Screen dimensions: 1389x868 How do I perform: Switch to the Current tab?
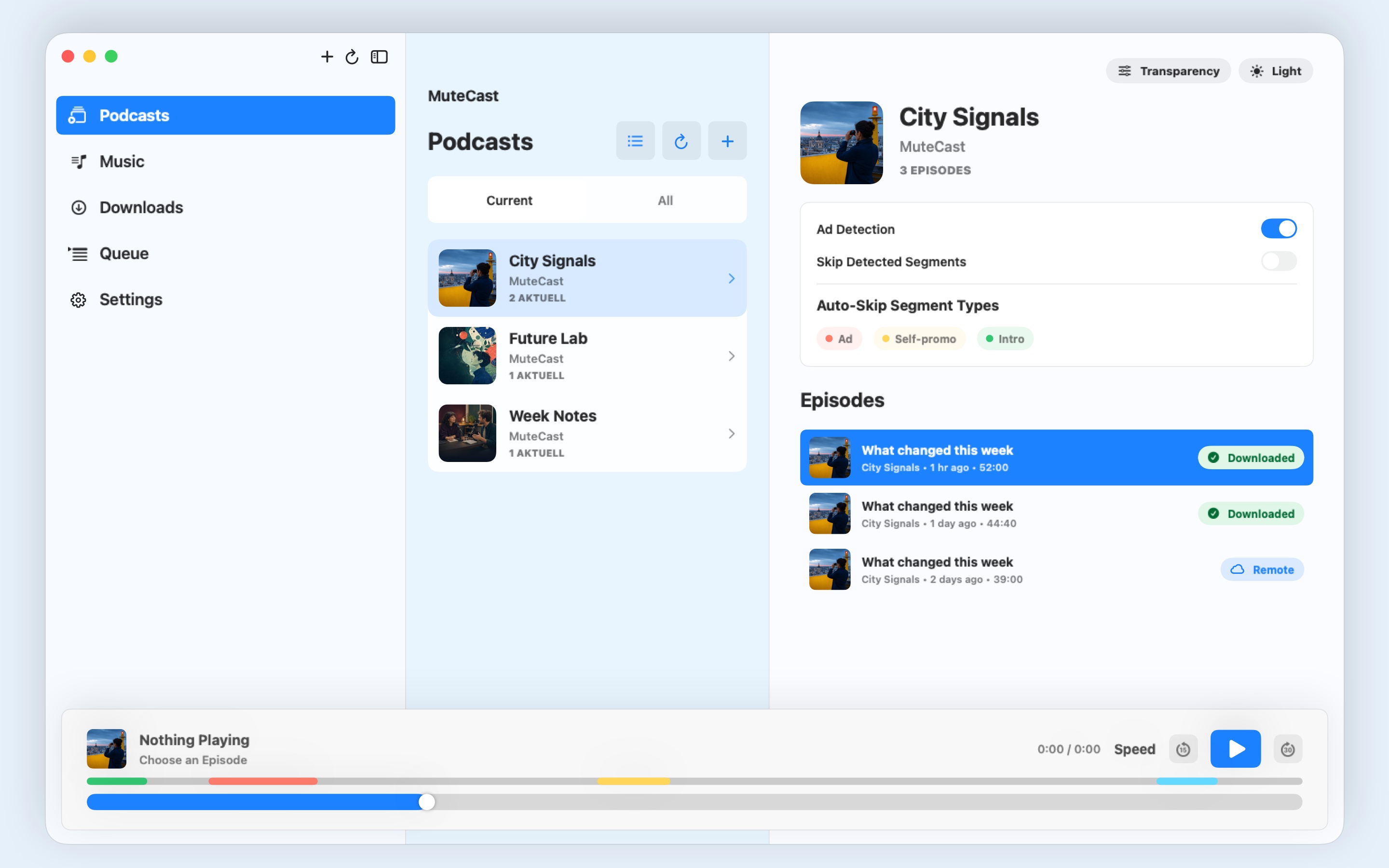pyautogui.click(x=509, y=200)
